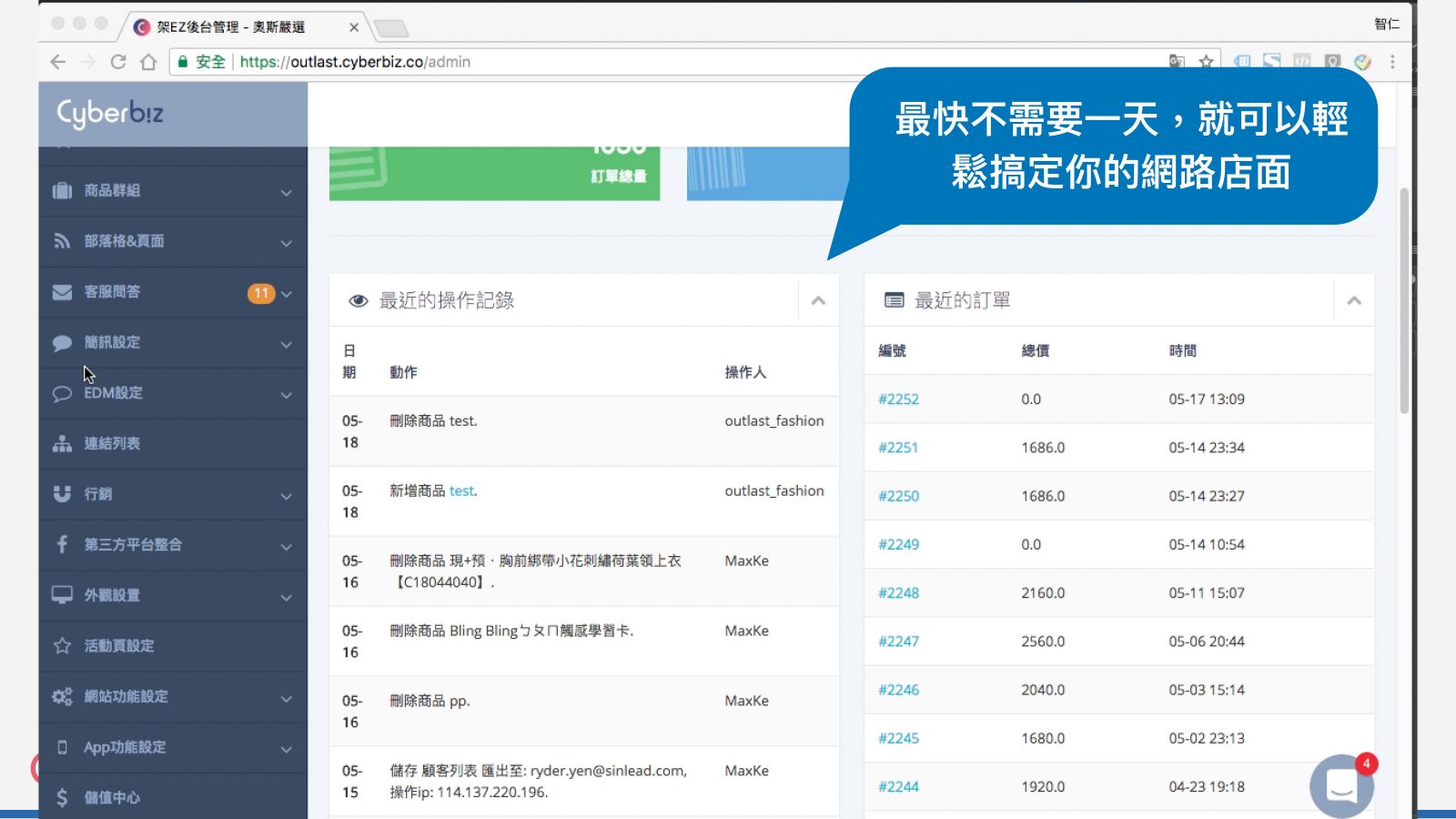
Task: Open order #2252 link
Action: pyautogui.click(x=898, y=399)
